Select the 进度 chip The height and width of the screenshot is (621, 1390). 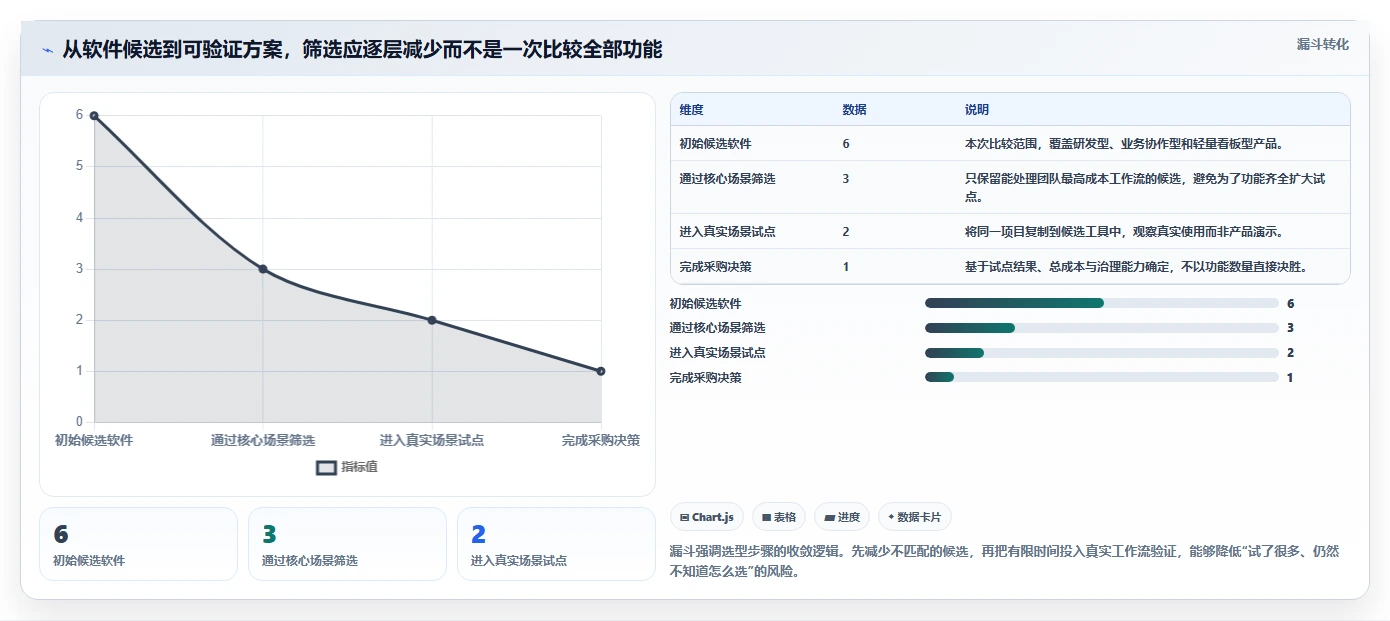coord(842,517)
